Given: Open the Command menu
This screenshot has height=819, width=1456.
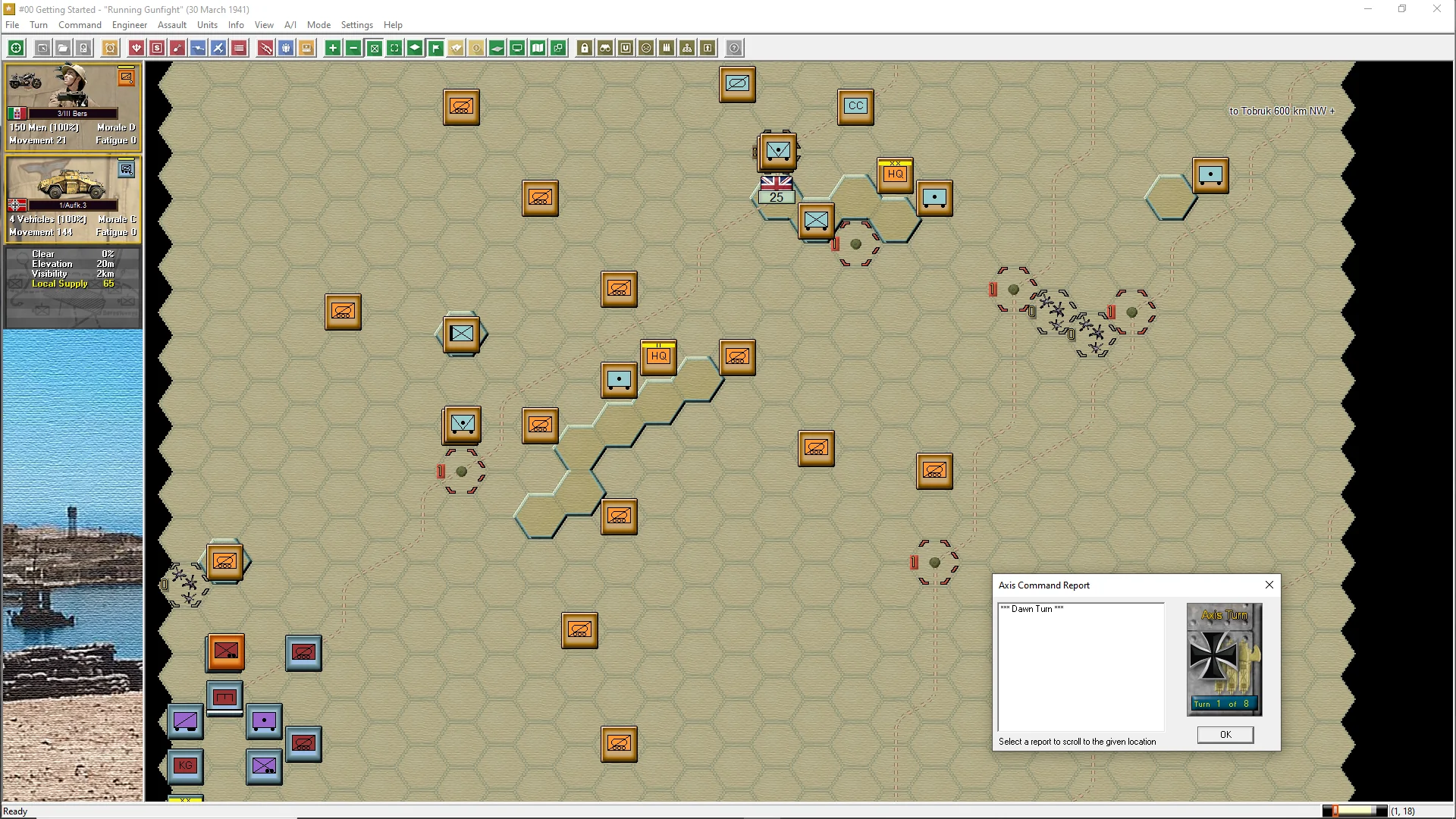Looking at the screenshot, I should [80, 25].
